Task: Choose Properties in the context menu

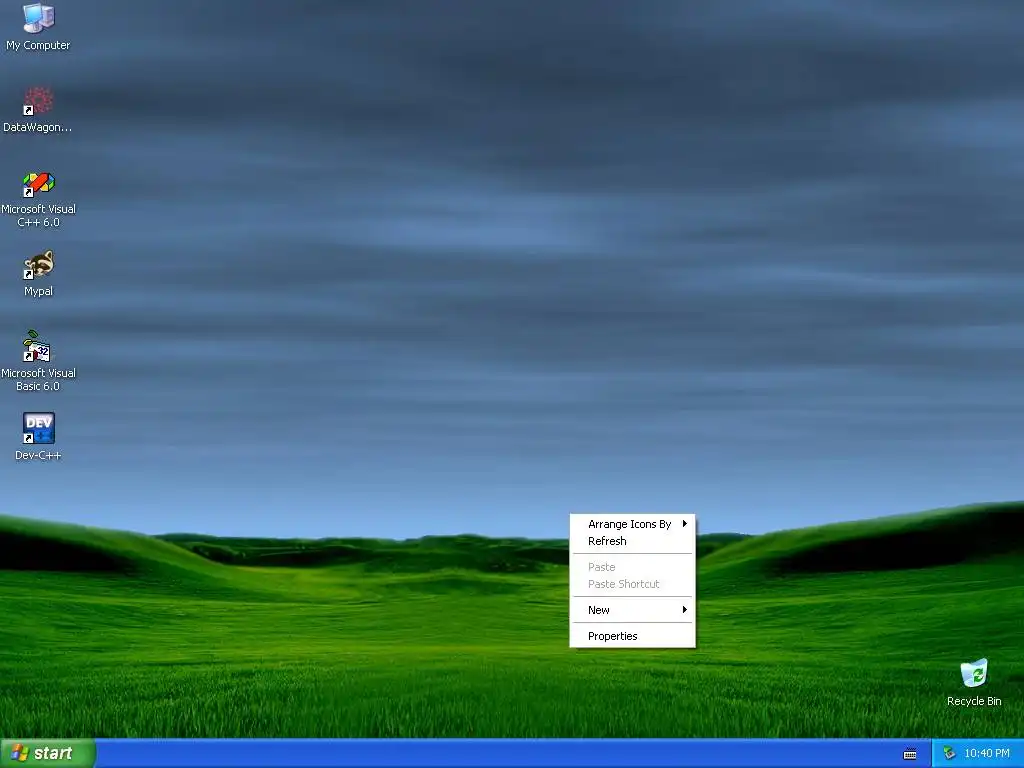Action: pos(632,636)
